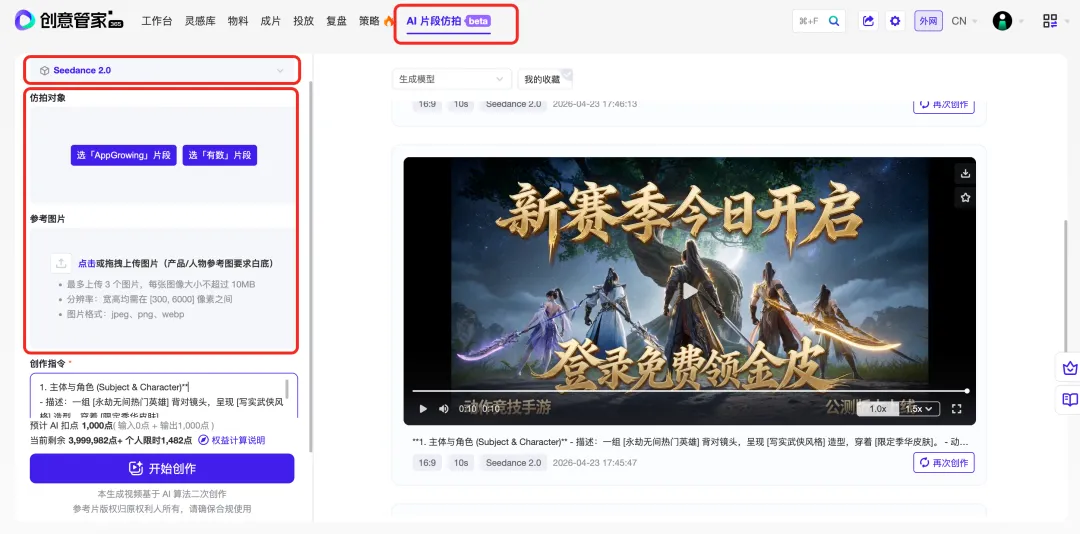The image size is (1080, 534).
Task: Click the share export icon in header
Action: pos(868,21)
